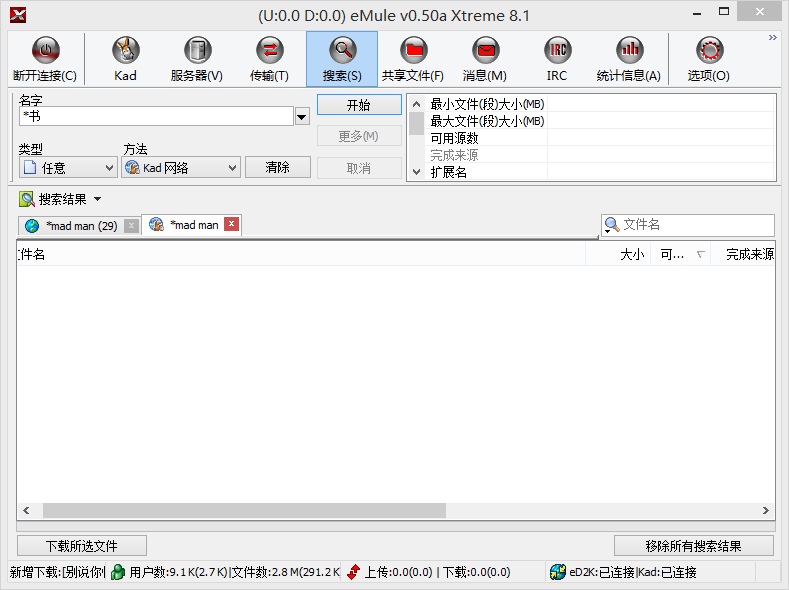
Task: Sort by the complete sources (完成来源) column
Action: (x=743, y=255)
